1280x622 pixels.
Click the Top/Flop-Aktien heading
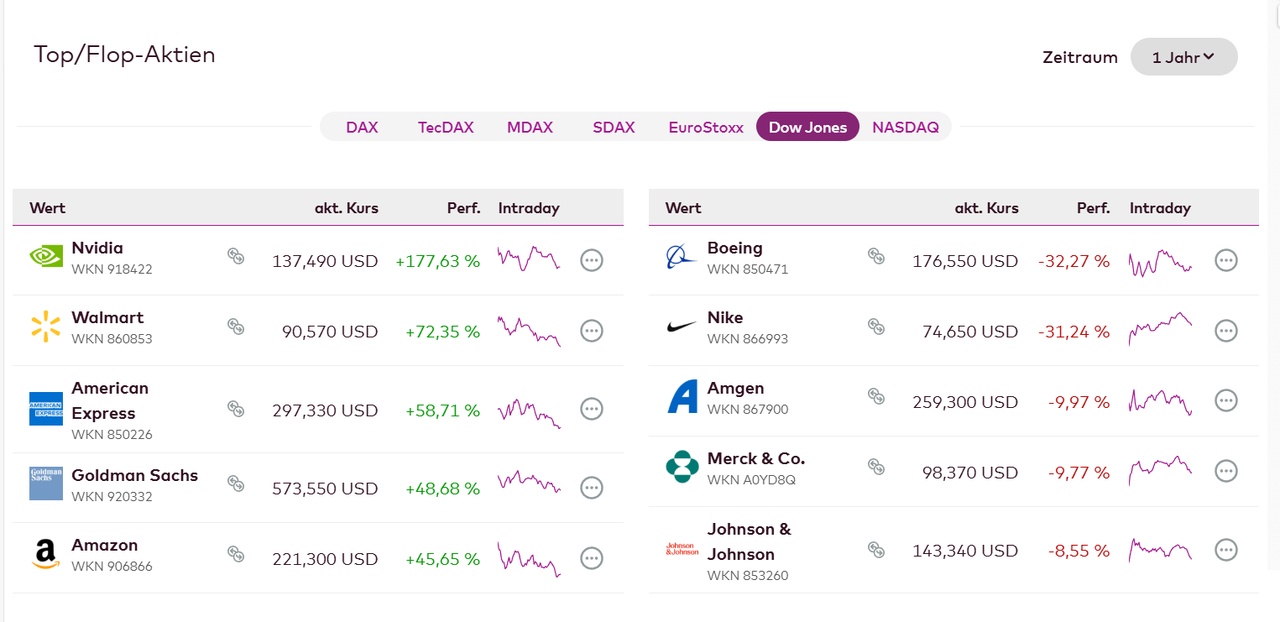(125, 55)
